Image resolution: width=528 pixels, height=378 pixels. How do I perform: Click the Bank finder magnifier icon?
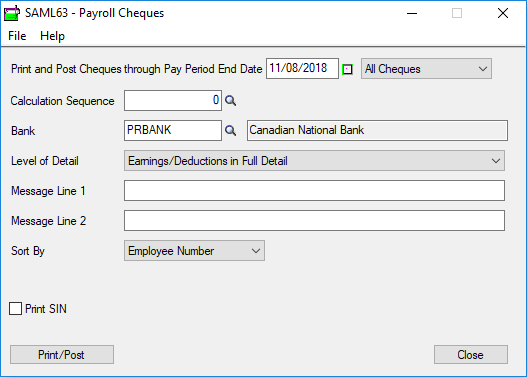coord(230,131)
